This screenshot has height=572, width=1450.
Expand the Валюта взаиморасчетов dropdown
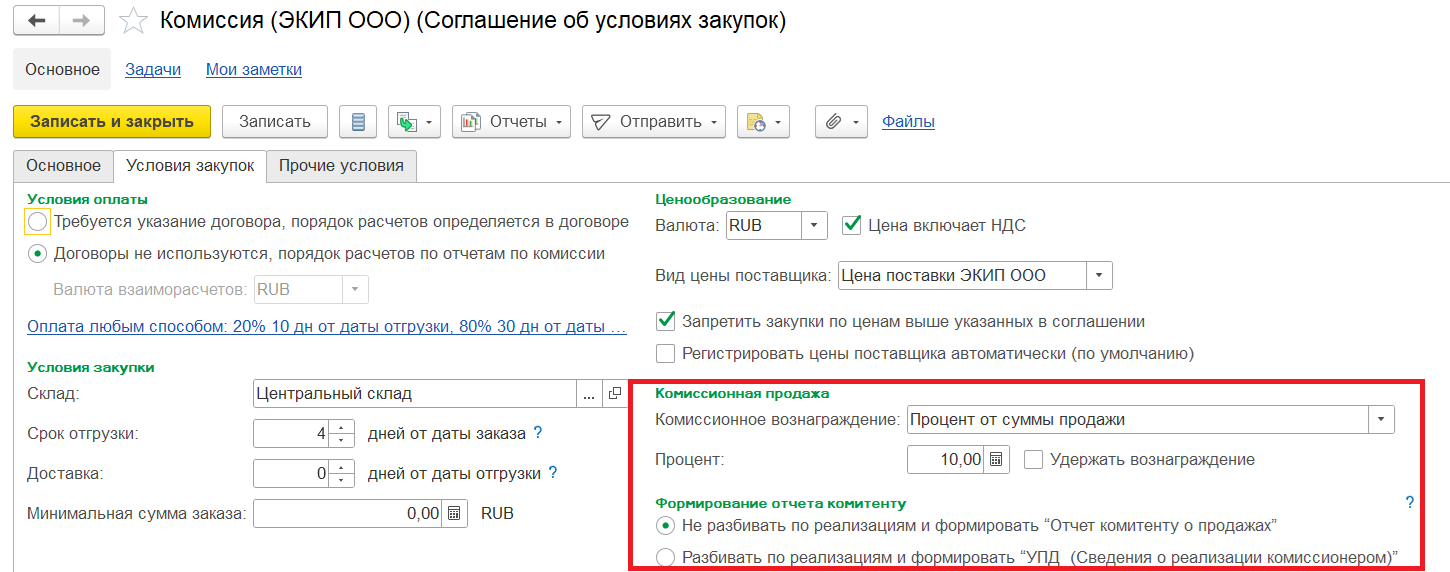[356, 290]
